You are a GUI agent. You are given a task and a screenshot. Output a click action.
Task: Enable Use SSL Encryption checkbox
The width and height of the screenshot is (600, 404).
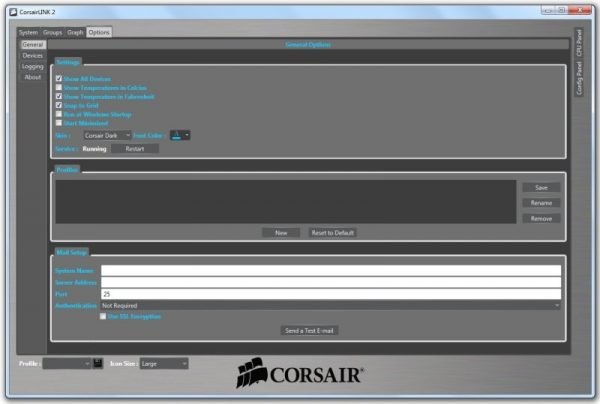coord(103,316)
